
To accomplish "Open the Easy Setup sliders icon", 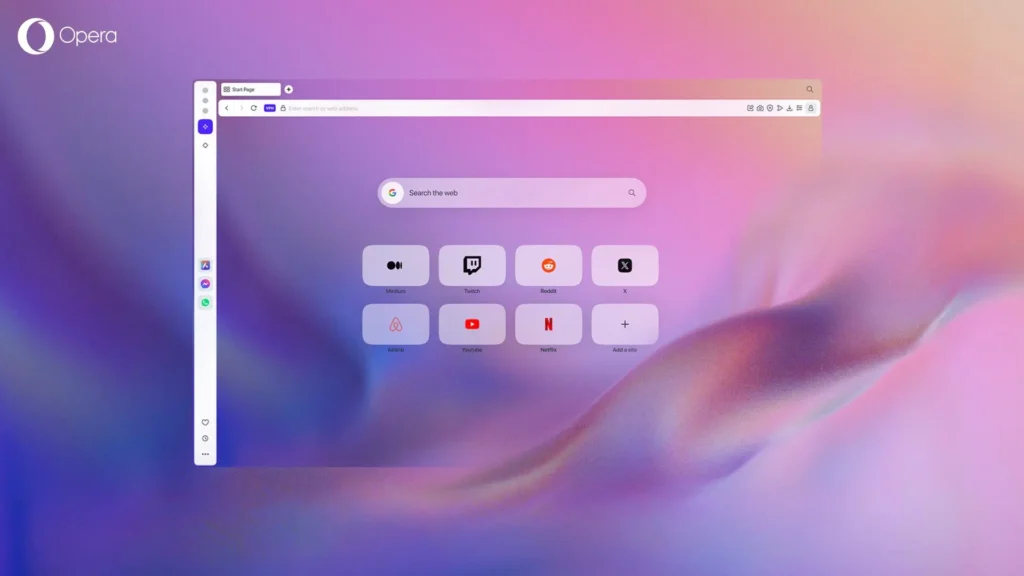I will click(x=799, y=108).
